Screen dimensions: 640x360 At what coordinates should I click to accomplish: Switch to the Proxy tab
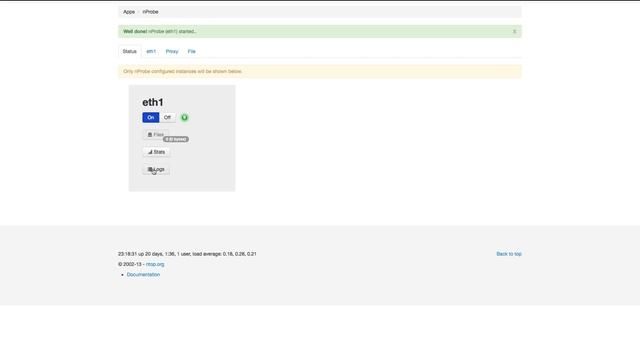pyautogui.click(x=172, y=51)
